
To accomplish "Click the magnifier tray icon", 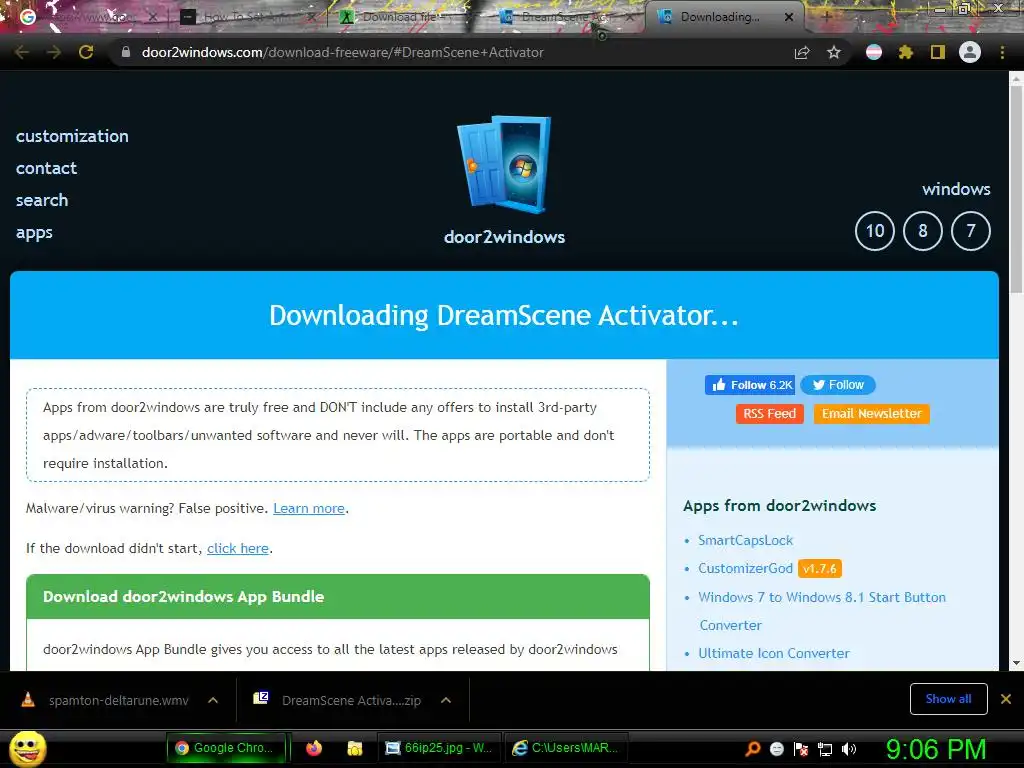I will [753, 748].
